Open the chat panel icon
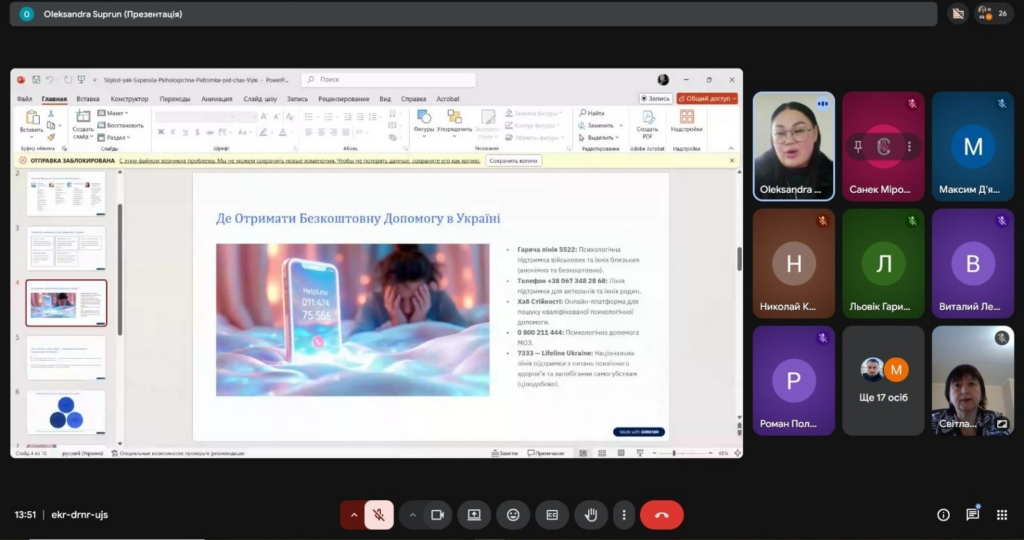The height and width of the screenshot is (540, 1024). point(972,515)
